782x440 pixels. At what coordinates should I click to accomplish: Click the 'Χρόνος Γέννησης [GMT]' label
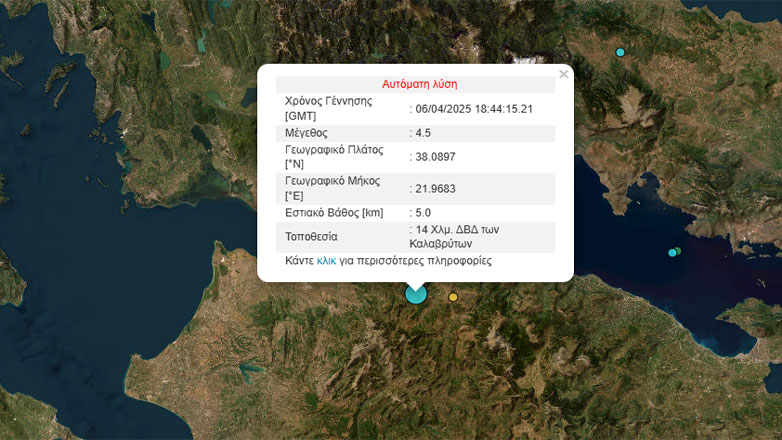[x=329, y=109]
